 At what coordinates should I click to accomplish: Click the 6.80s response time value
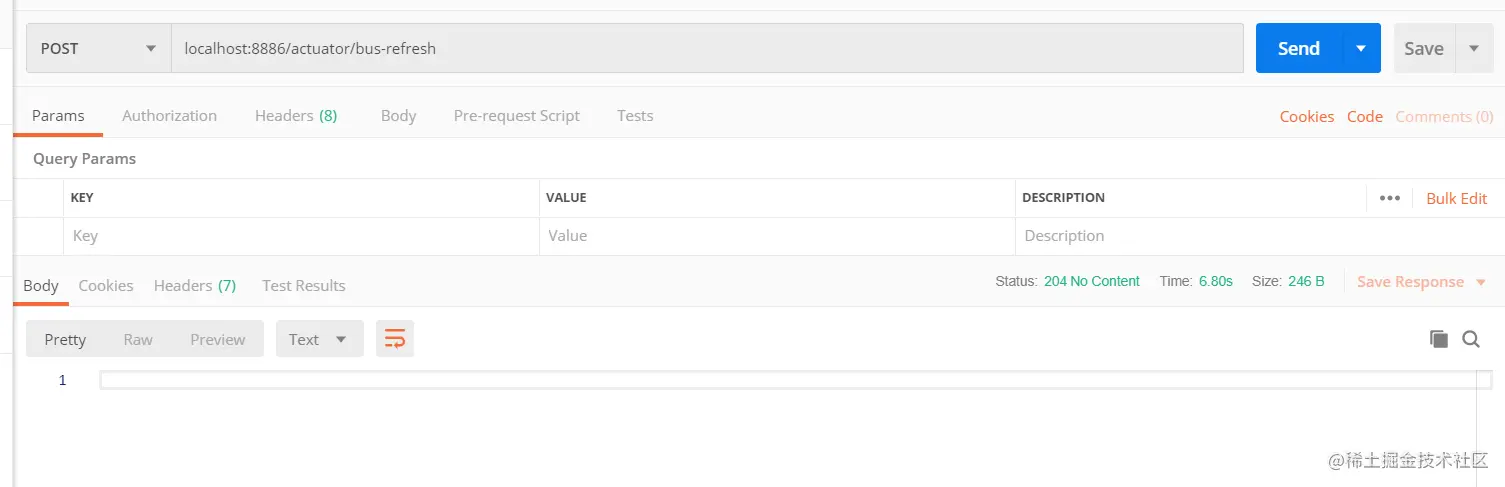point(1216,282)
